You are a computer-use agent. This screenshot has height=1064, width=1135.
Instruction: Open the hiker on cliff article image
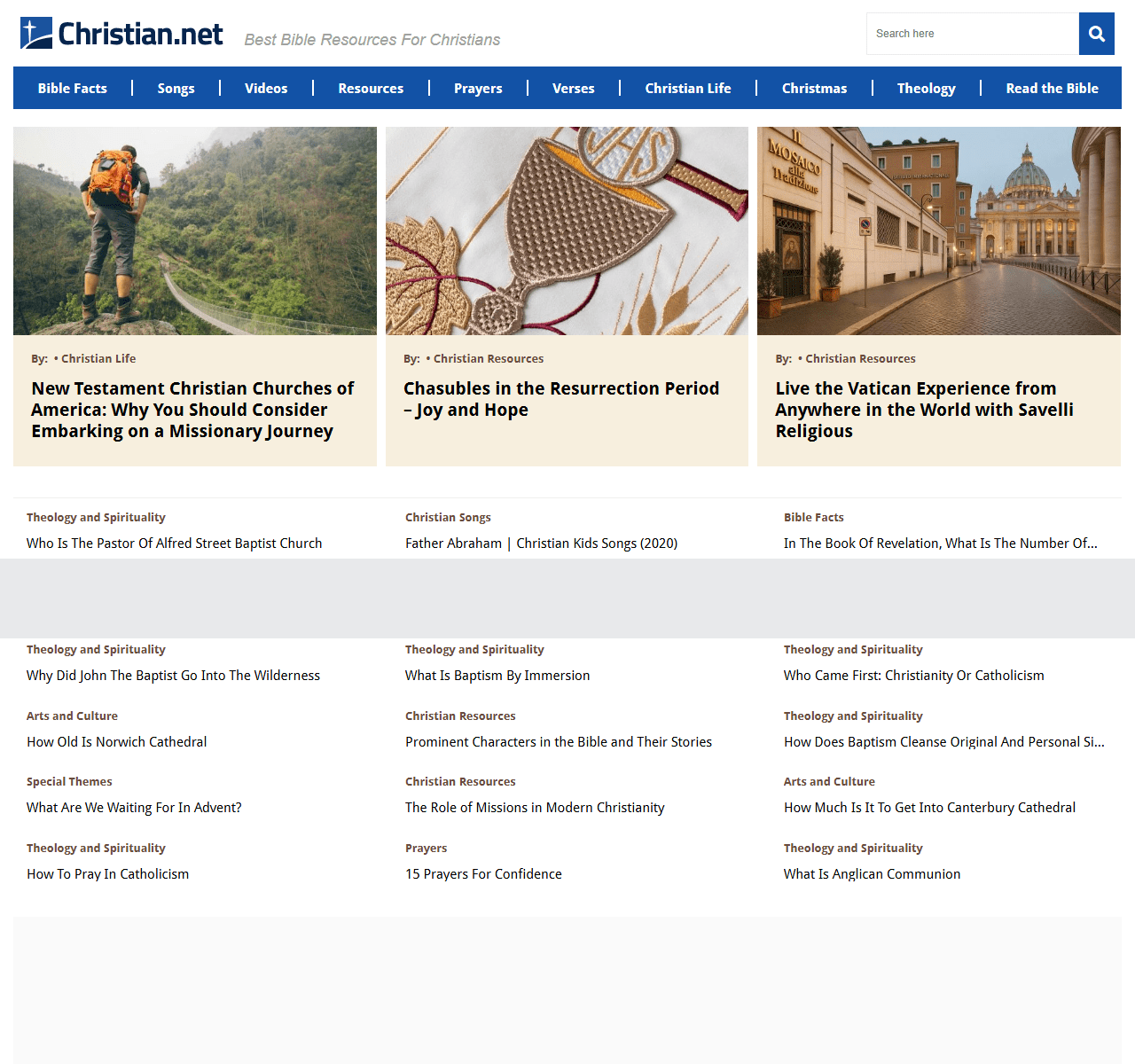tap(195, 231)
